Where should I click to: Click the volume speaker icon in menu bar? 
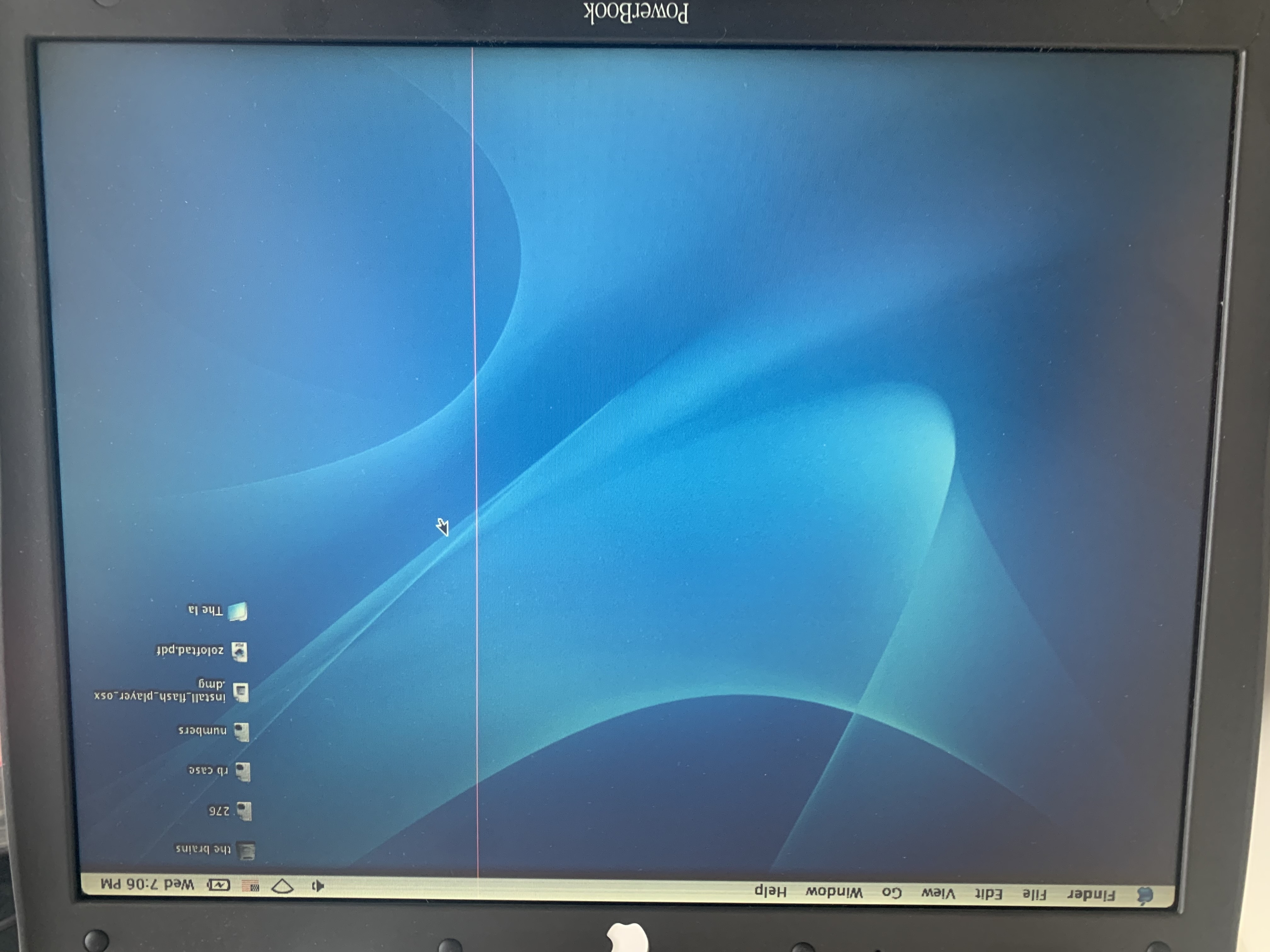[x=317, y=886]
